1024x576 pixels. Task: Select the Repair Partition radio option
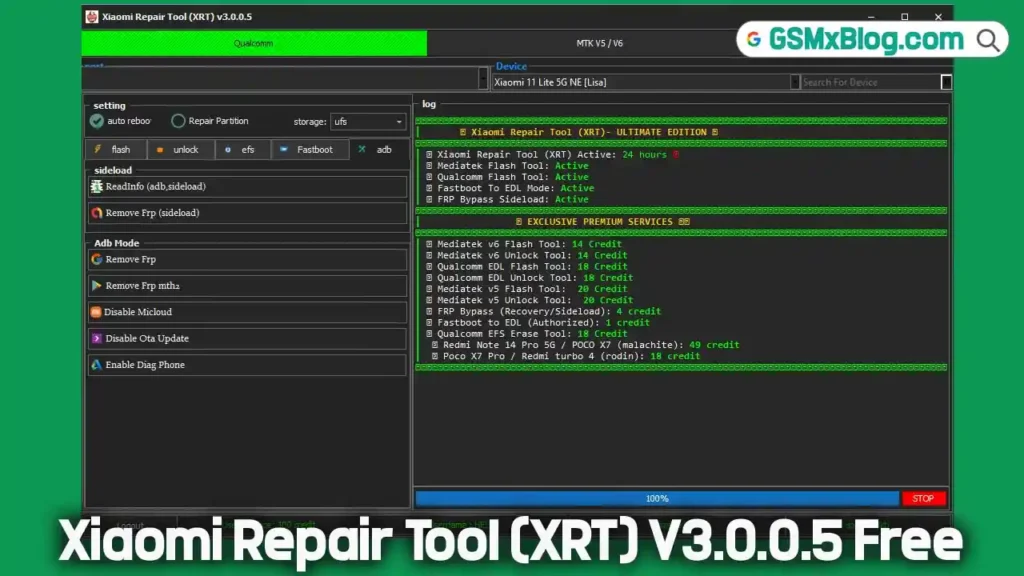pos(178,121)
